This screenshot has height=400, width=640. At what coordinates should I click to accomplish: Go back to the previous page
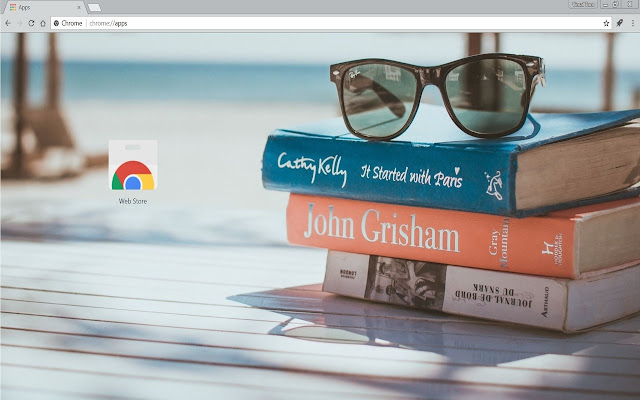(x=8, y=23)
